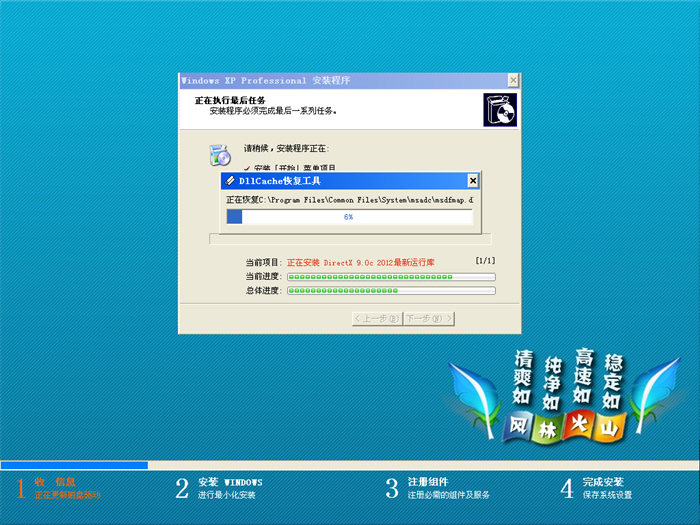
Task: Click the 正在执行最后任务 heading
Action: (230, 100)
